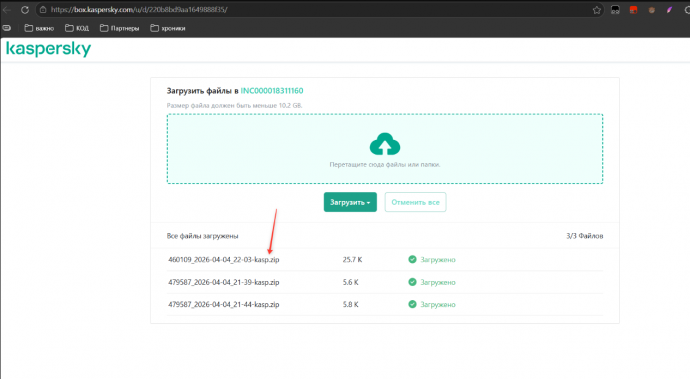Select file 479587_2026-04-04_21-44-kasp.zip
The width and height of the screenshot is (690, 379).
pos(224,304)
